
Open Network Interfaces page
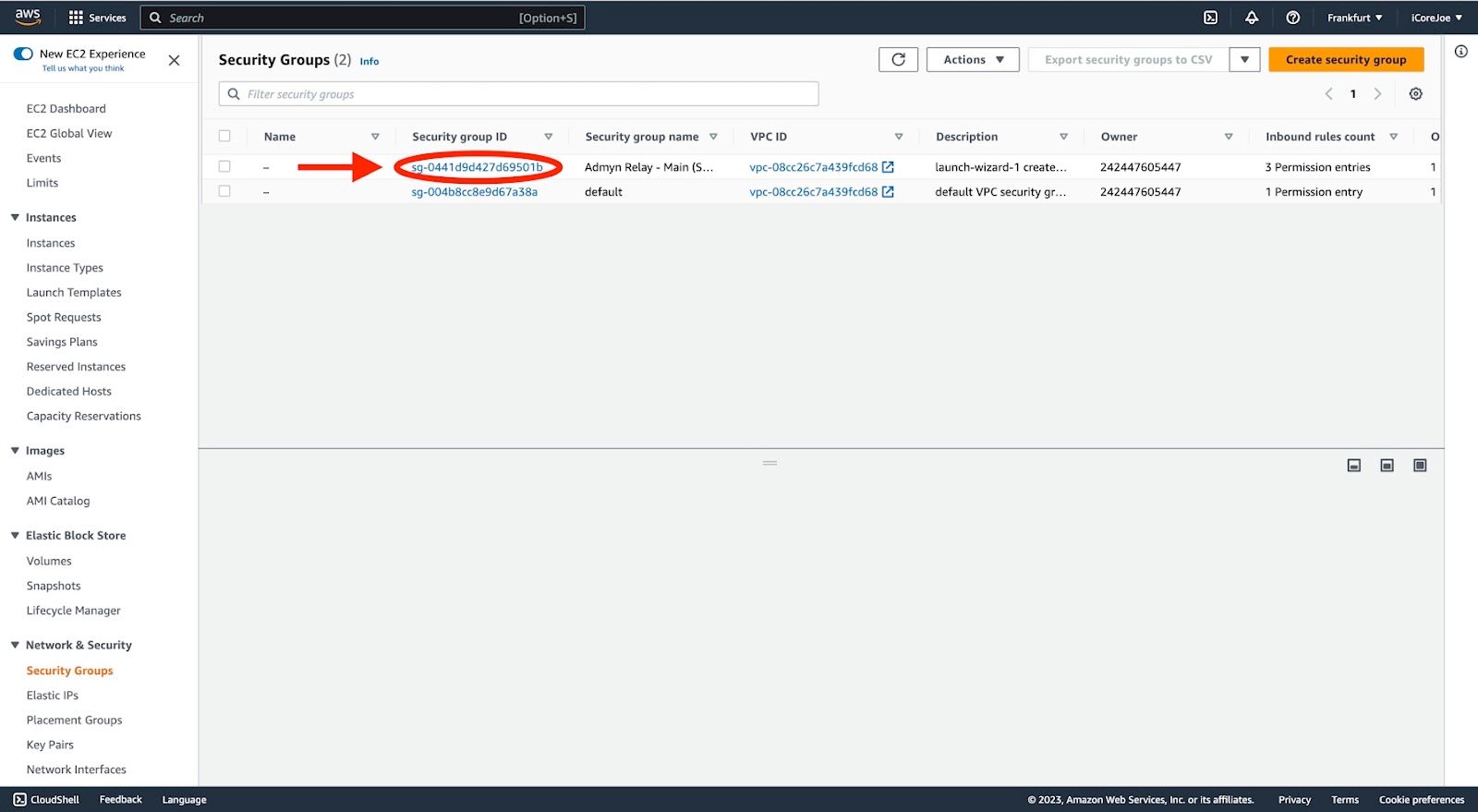click(77, 770)
